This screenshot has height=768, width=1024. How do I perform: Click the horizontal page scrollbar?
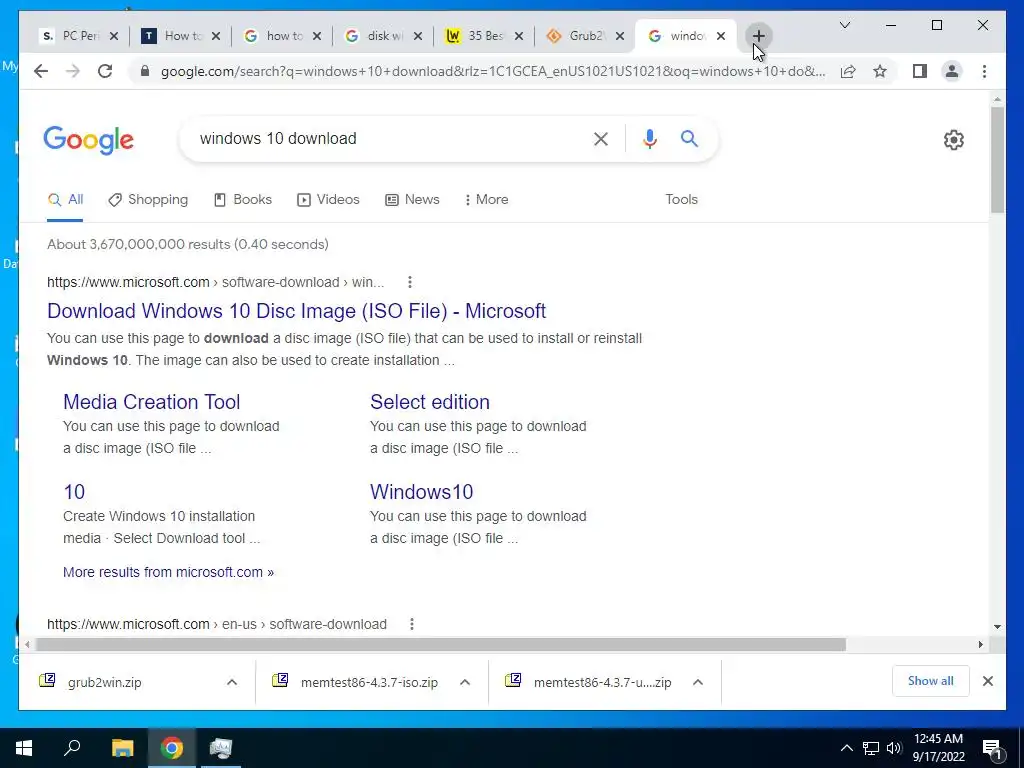pyautogui.click(x=441, y=644)
